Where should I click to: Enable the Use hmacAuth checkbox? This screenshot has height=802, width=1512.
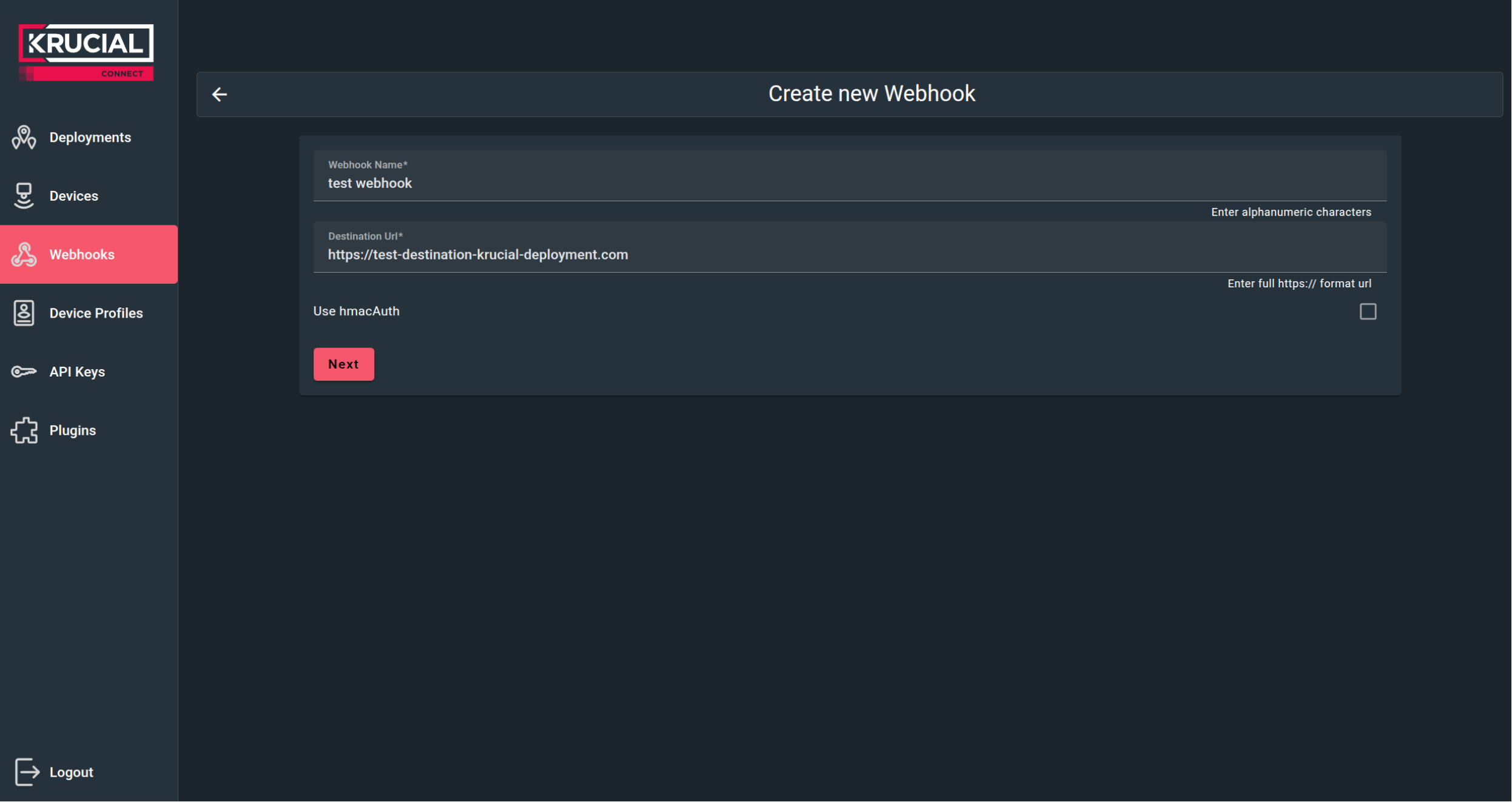[1367, 311]
